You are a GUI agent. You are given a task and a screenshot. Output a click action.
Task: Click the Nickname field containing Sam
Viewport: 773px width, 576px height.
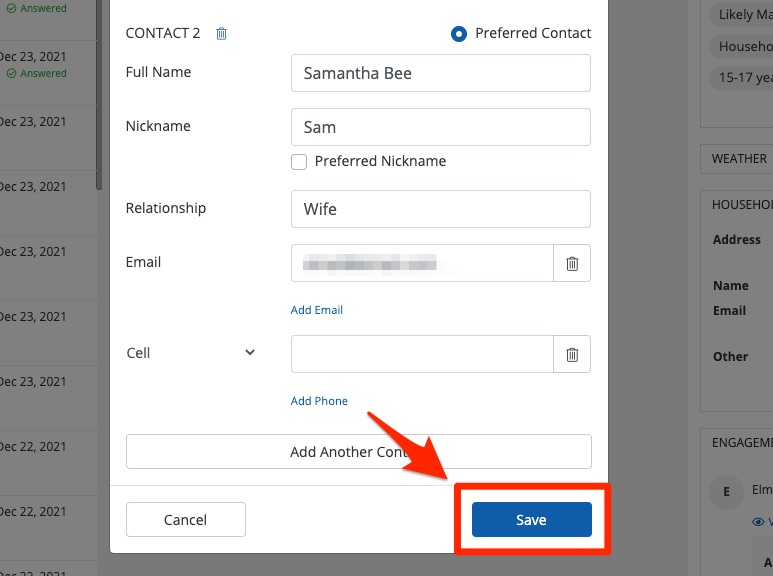440,127
